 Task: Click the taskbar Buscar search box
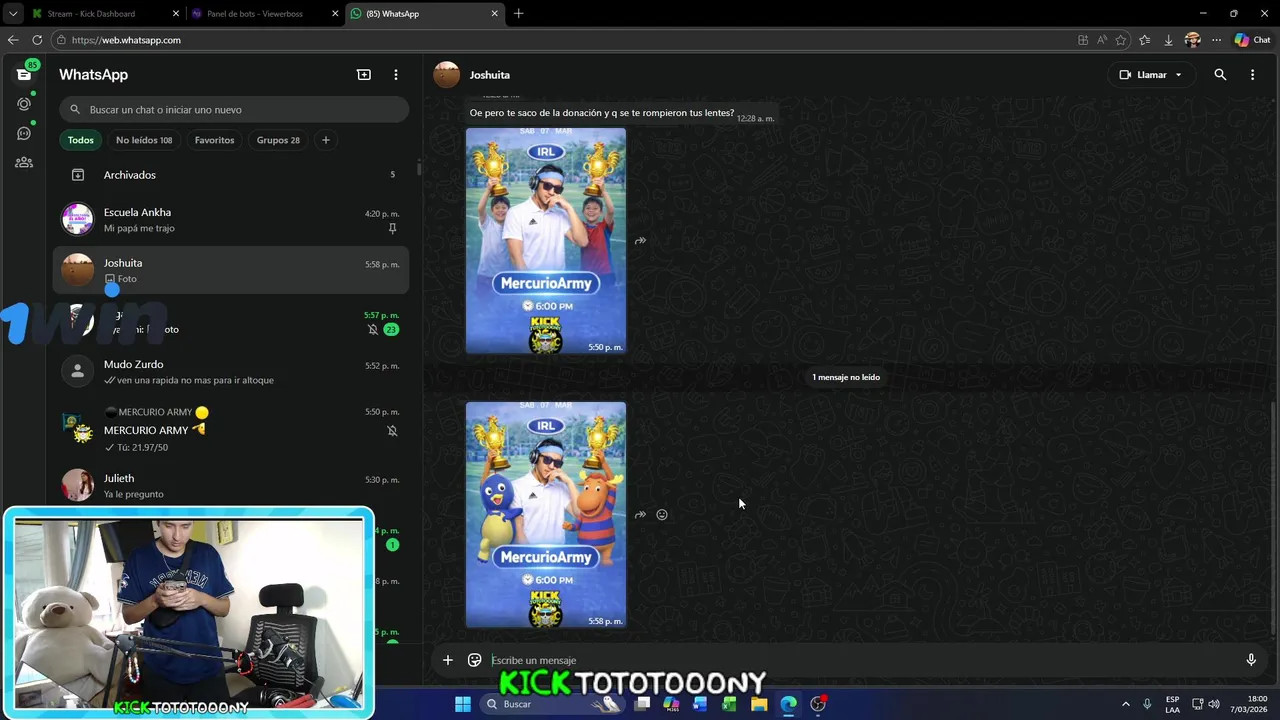552,704
